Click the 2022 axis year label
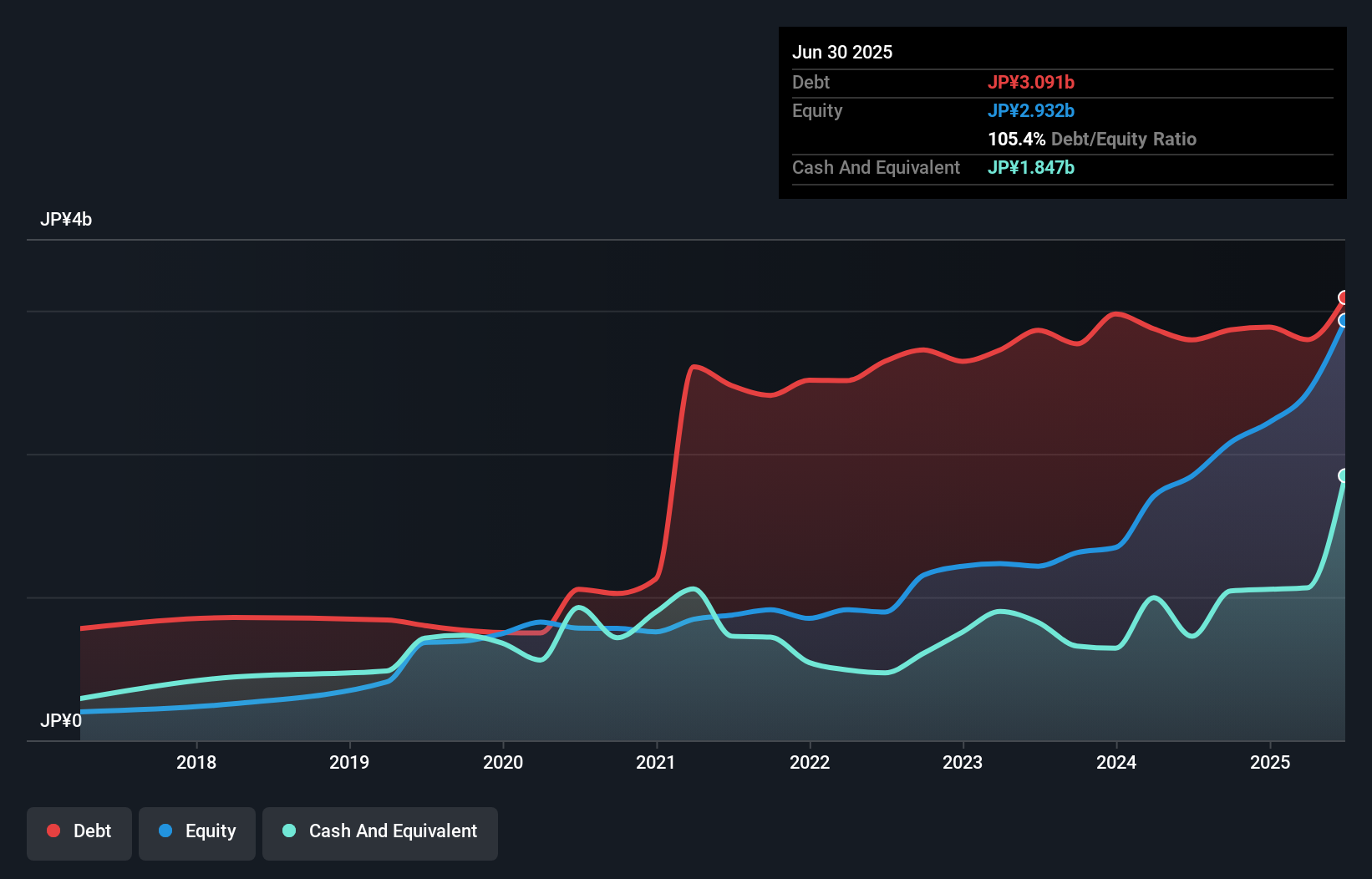The height and width of the screenshot is (879, 1372). pyautogui.click(x=810, y=763)
